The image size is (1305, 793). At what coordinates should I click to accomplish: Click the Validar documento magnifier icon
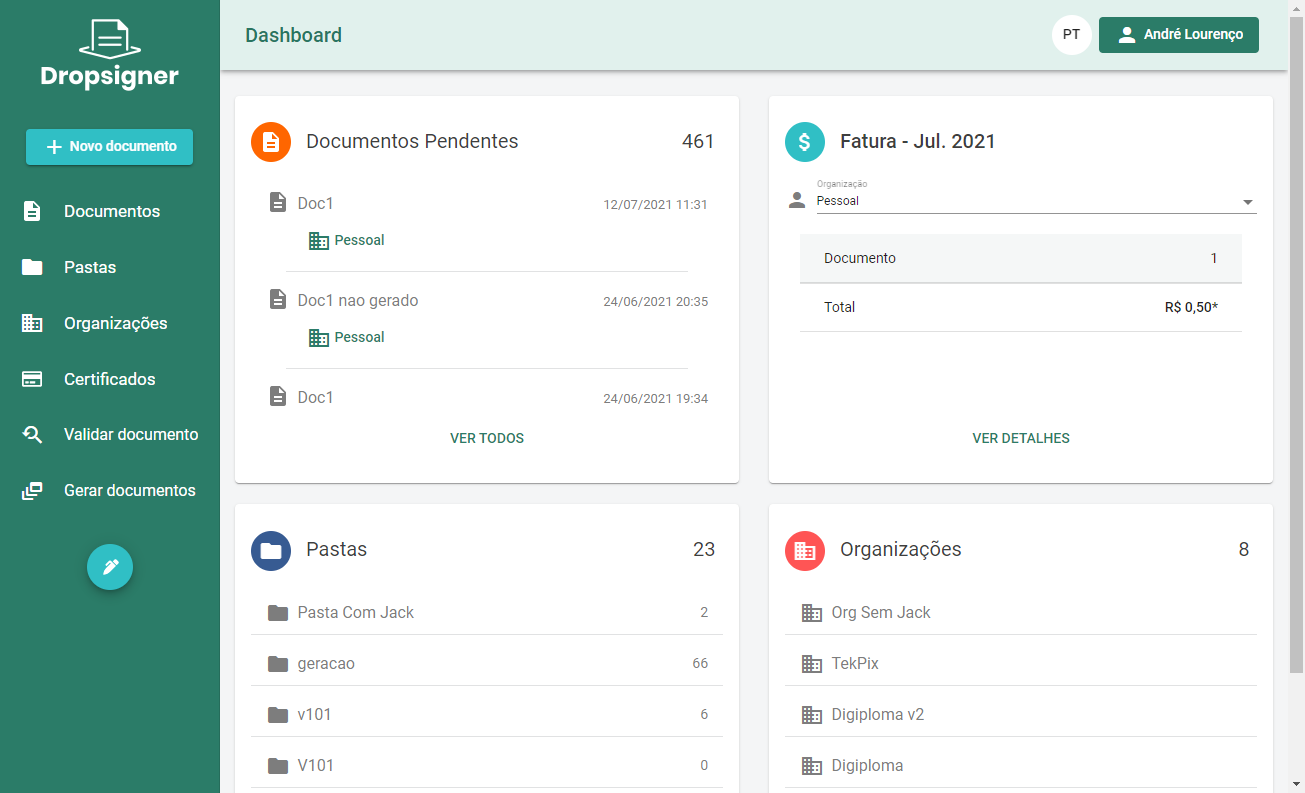32,435
